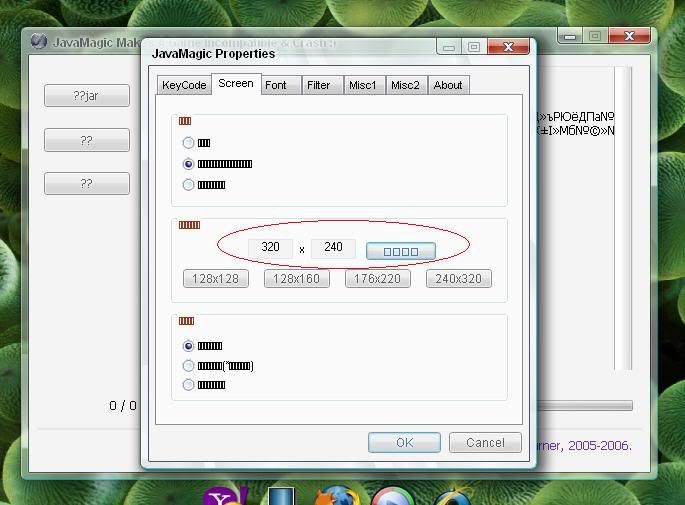Close the JavaMagic Properties dialog
The image size is (685, 505).
point(509,46)
